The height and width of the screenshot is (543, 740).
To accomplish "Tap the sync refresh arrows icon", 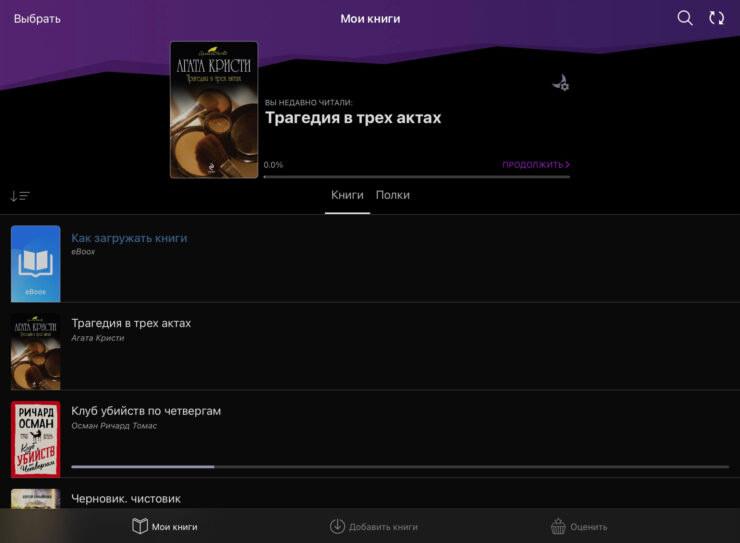I will [x=716, y=18].
